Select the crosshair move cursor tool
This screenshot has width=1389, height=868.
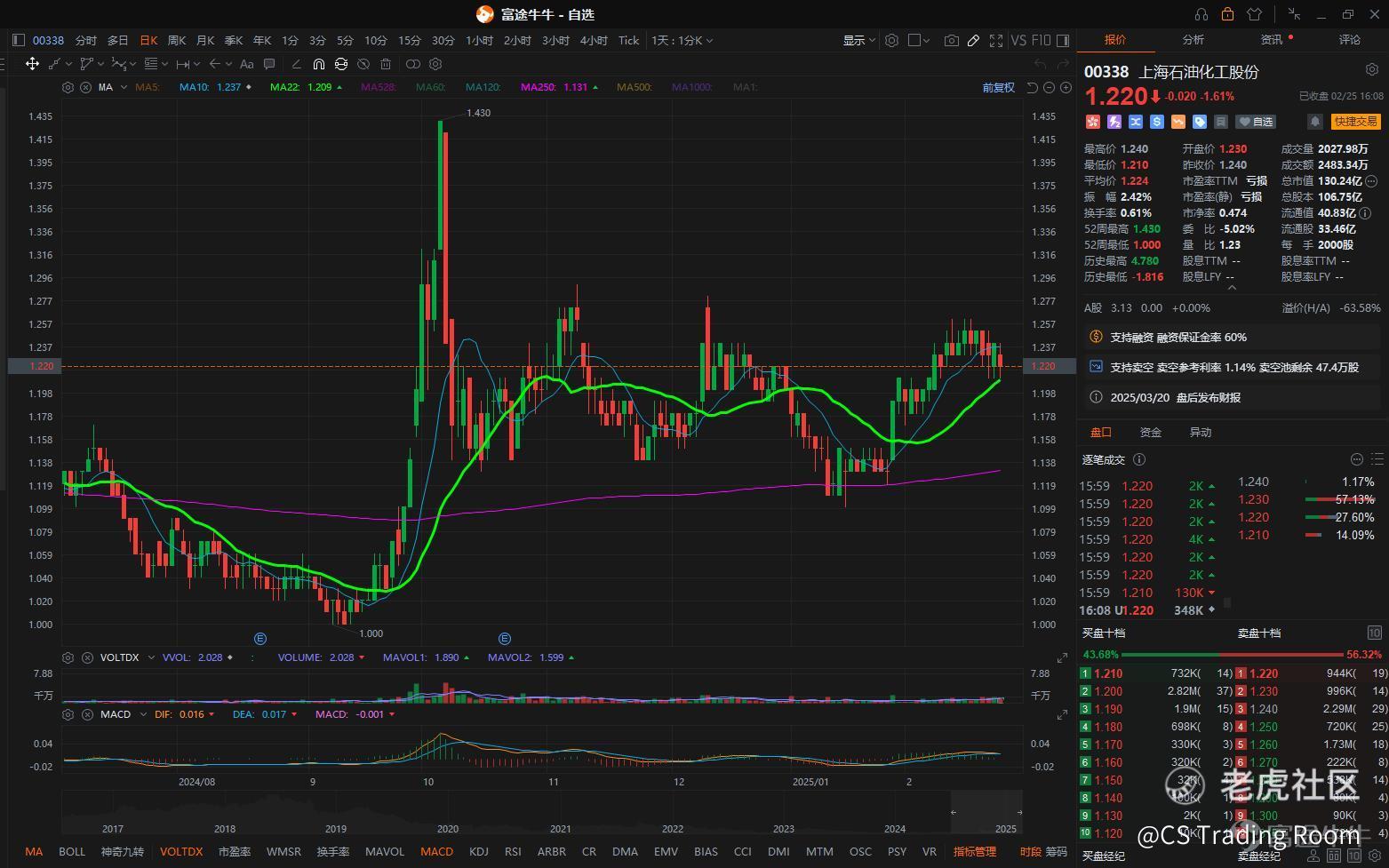pos(32,64)
